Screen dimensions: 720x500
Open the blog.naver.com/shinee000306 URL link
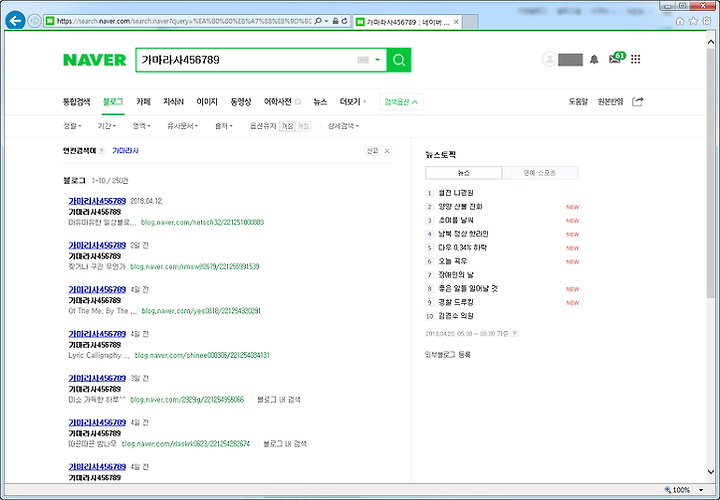(202, 355)
